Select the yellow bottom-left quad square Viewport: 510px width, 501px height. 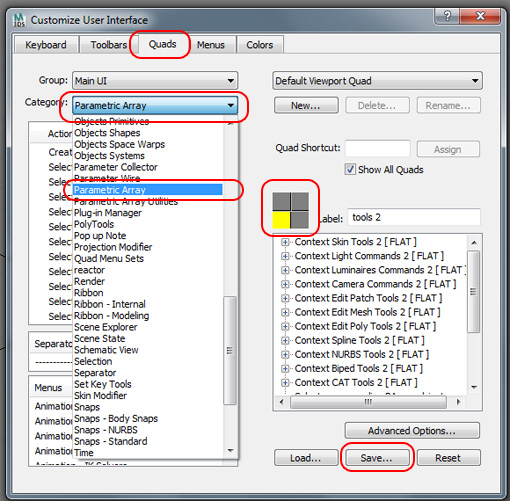click(x=281, y=220)
